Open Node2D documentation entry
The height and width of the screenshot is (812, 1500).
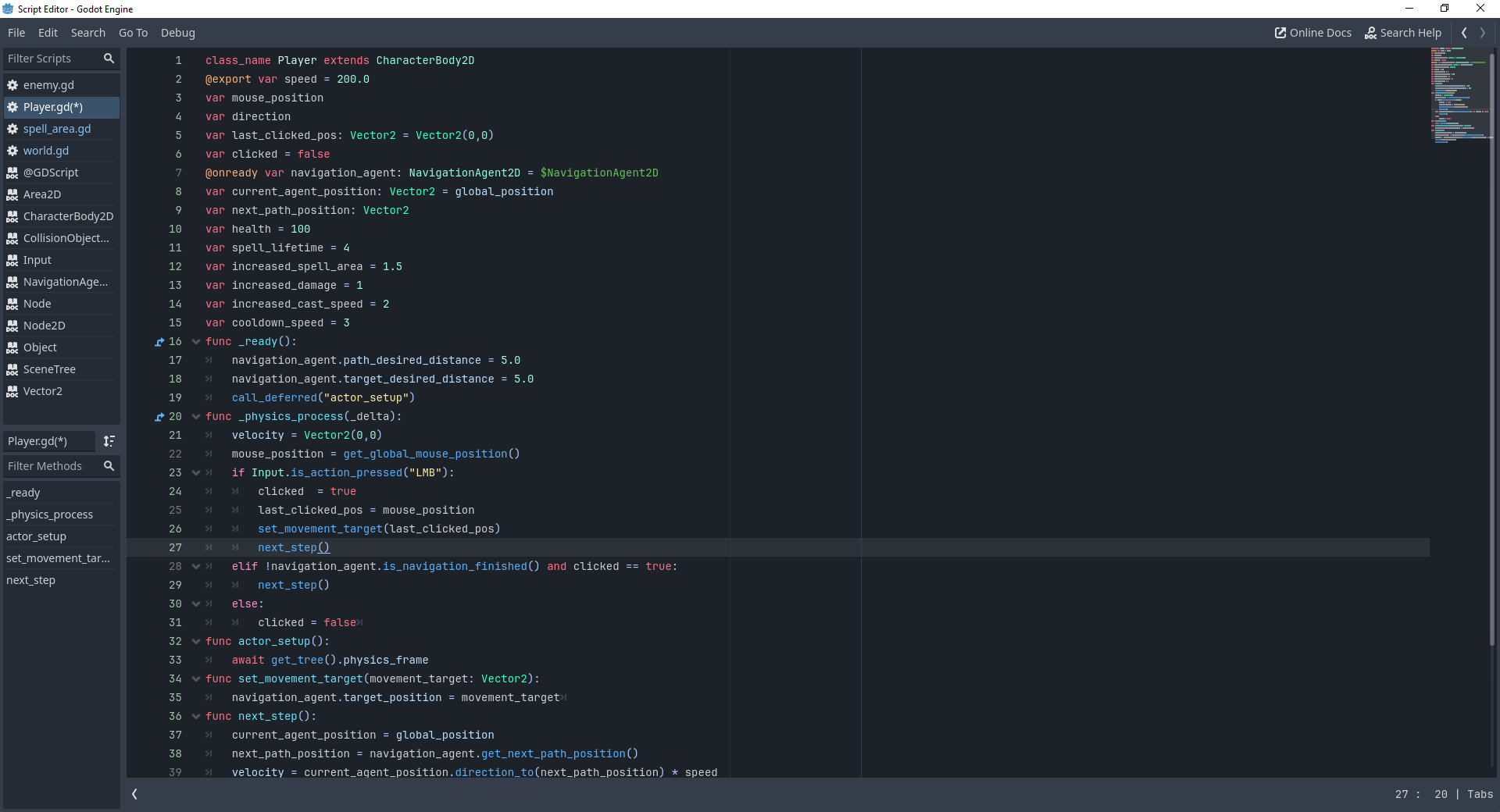coord(61,326)
